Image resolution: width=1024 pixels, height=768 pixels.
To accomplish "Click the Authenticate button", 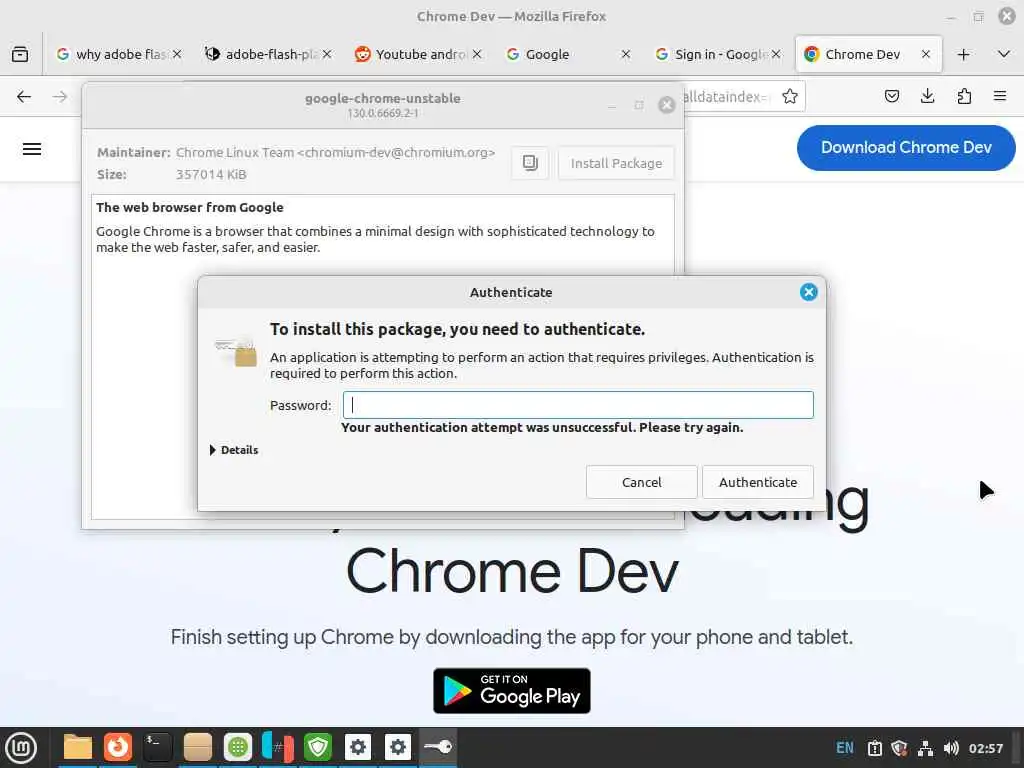I will pyautogui.click(x=758, y=482).
